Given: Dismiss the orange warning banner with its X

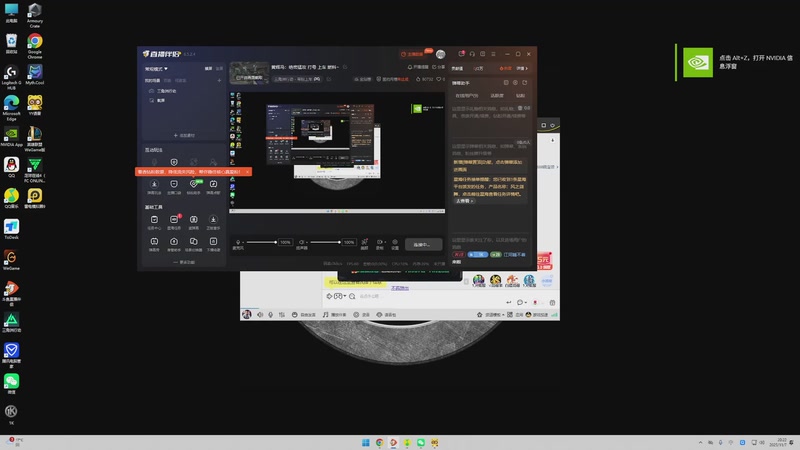Looking at the screenshot, I should click(247, 172).
